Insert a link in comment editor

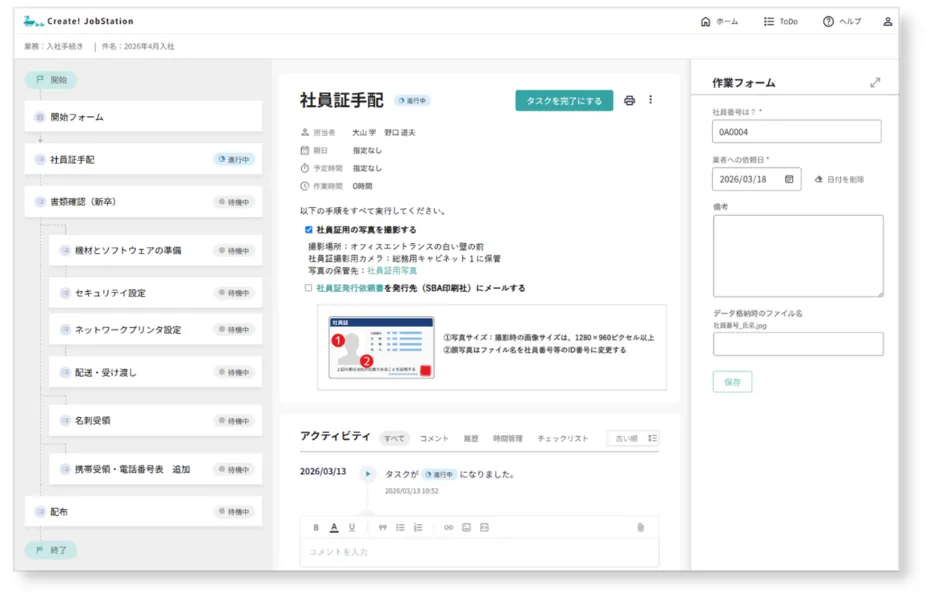[448, 528]
